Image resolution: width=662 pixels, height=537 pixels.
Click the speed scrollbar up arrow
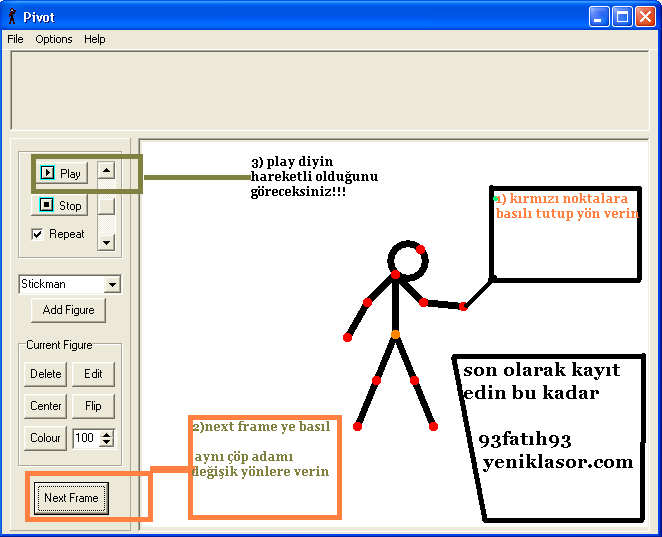click(x=106, y=170)
